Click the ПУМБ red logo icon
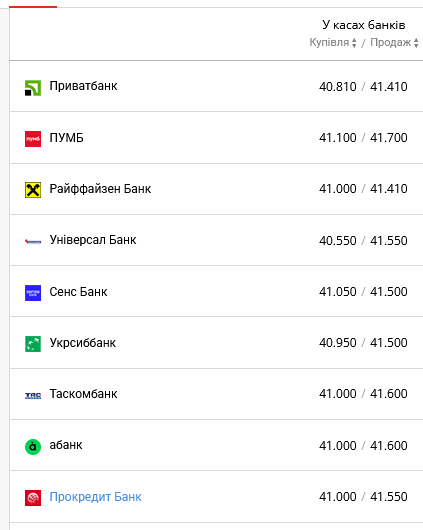 click(x=33, y=139)
